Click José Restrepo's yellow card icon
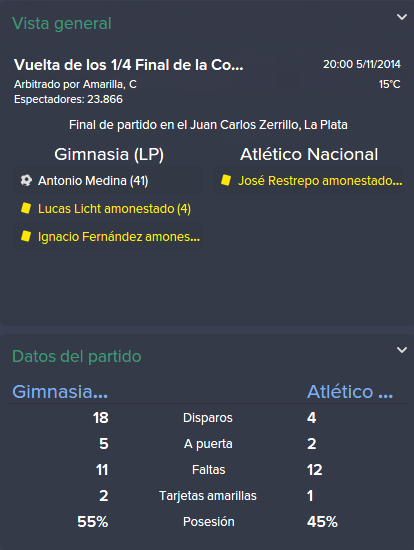The width and height of the screenshot is (414, 550). [226, 180]
